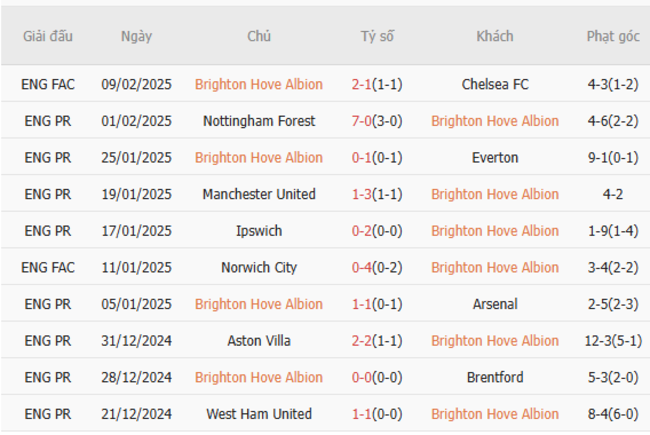Click Brighton Hove Albion in the Arsenal row
This screenshot has width=650, height=435.
tap(259, 304)
